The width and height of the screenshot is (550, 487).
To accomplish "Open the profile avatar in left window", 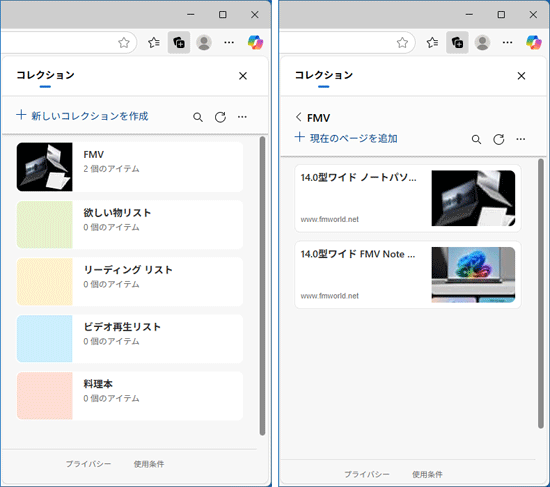I will coord(204,42).
